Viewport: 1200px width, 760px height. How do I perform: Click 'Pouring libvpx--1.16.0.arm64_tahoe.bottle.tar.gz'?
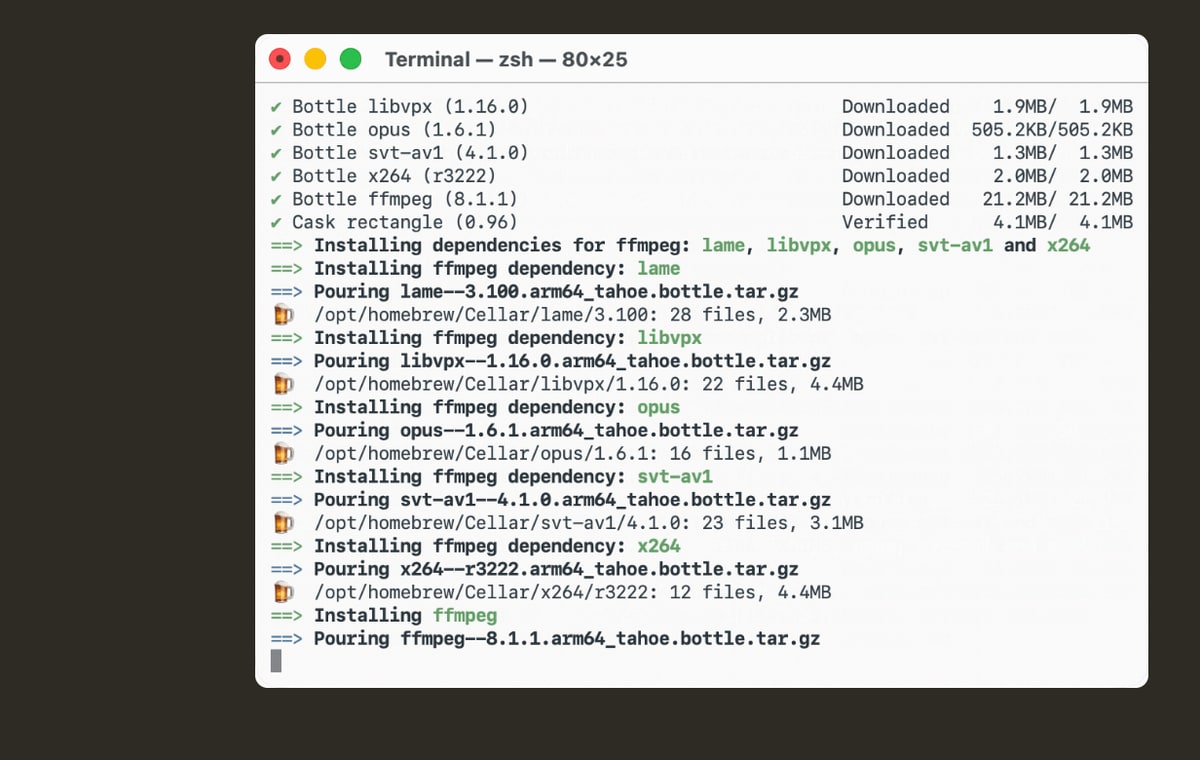click(x=572, y=361)
